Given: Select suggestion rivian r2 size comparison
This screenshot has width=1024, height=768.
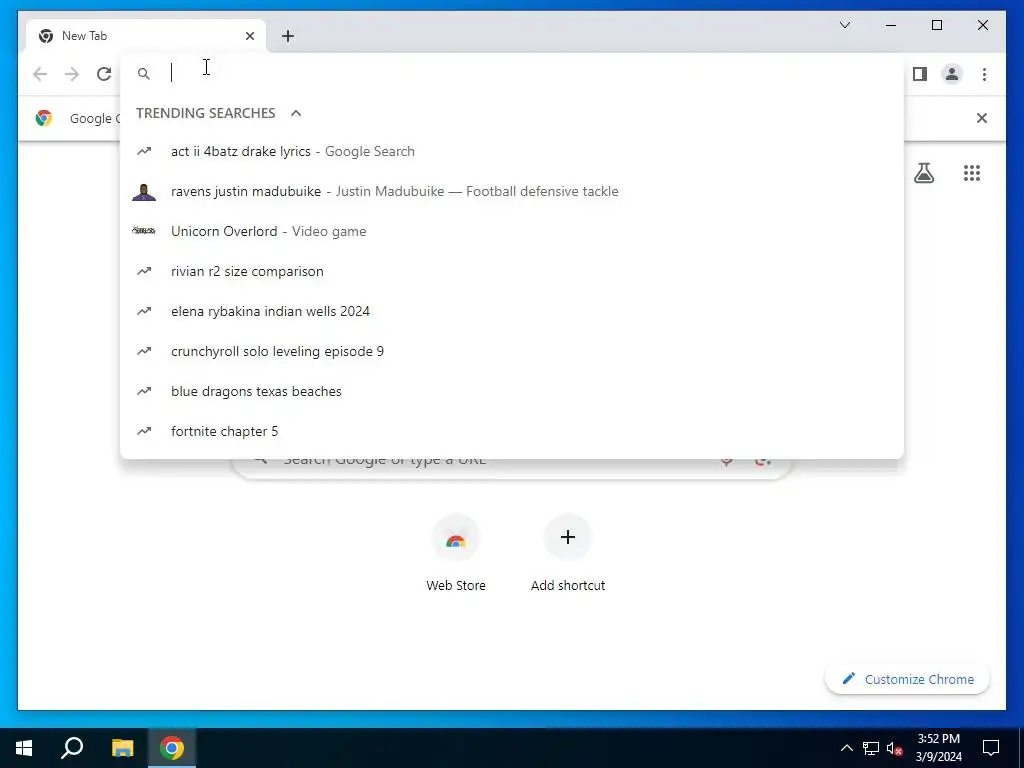Looking at the screenshot, I should point(512,271).
